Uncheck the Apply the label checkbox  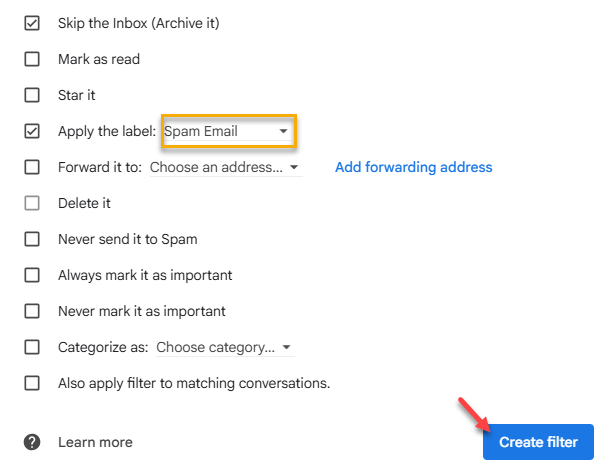coord(32,131)
